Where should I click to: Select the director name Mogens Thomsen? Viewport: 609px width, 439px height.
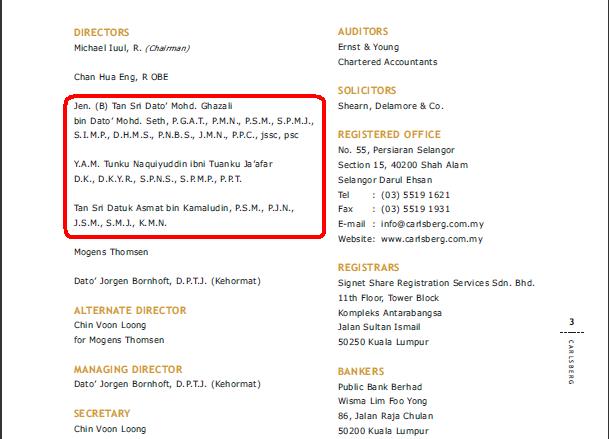111,252
